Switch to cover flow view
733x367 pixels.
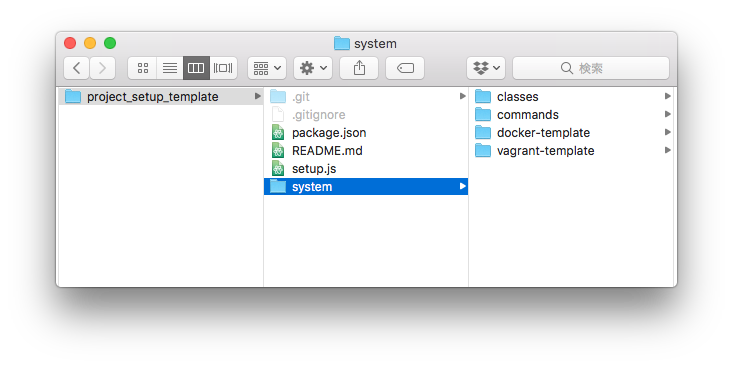223,68
